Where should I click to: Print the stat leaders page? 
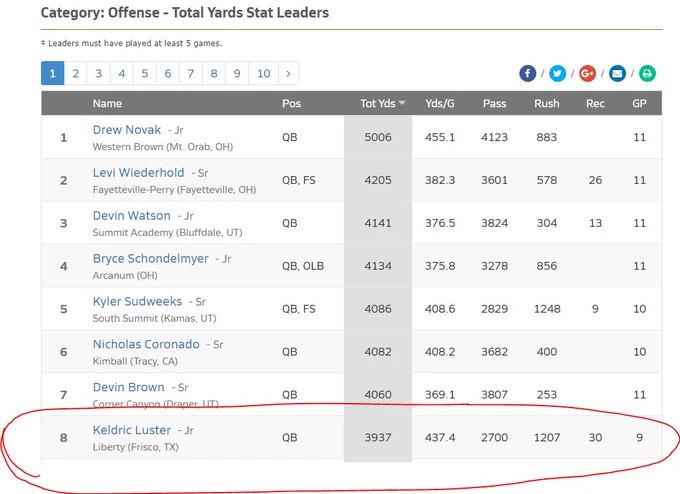(x=647, y=73)
